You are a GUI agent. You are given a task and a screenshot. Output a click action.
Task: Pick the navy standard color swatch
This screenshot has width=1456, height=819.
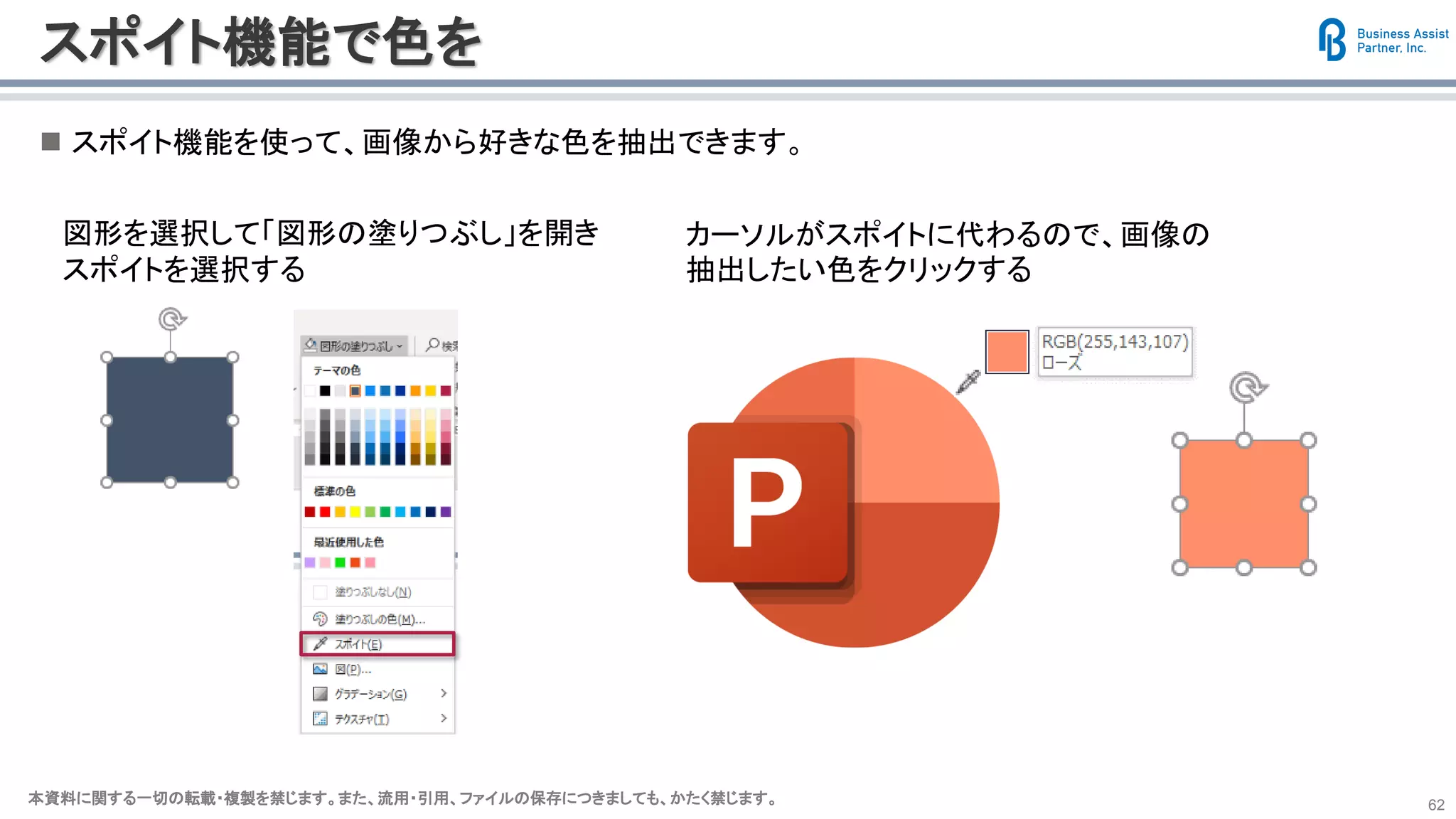[431, 512]
